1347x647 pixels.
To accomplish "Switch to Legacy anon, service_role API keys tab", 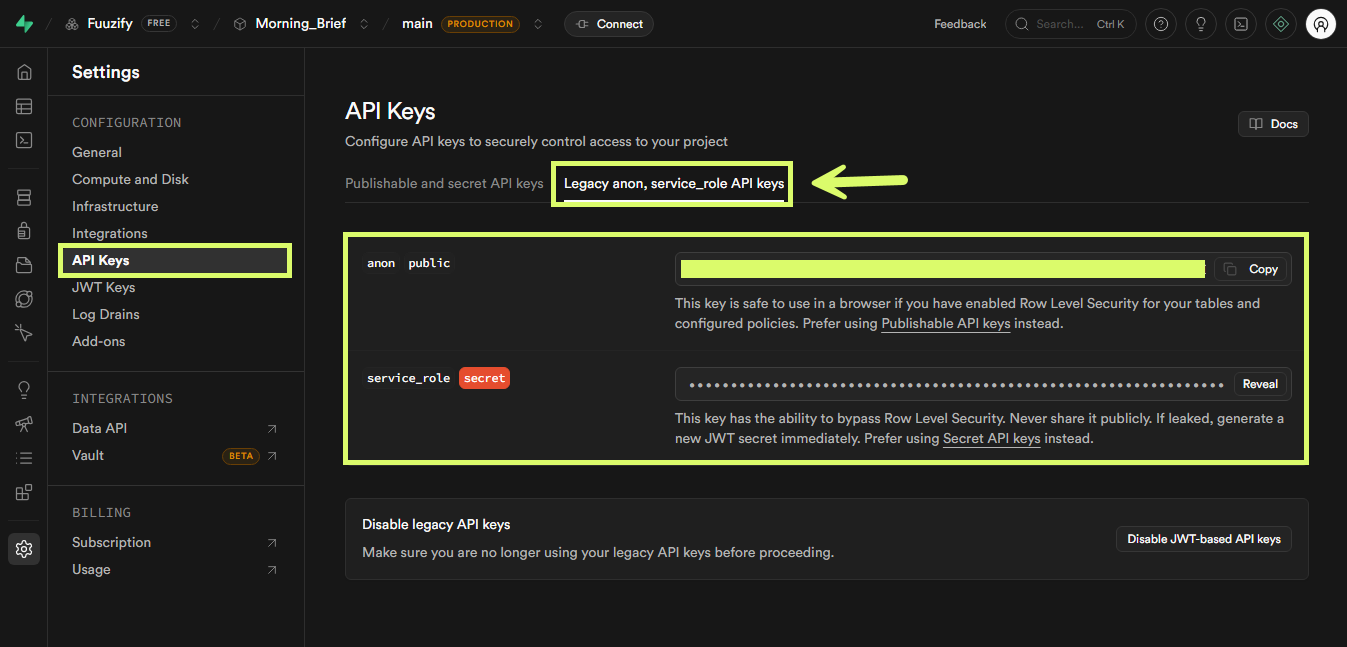I will pyautogui.click(x=674, y=184).
